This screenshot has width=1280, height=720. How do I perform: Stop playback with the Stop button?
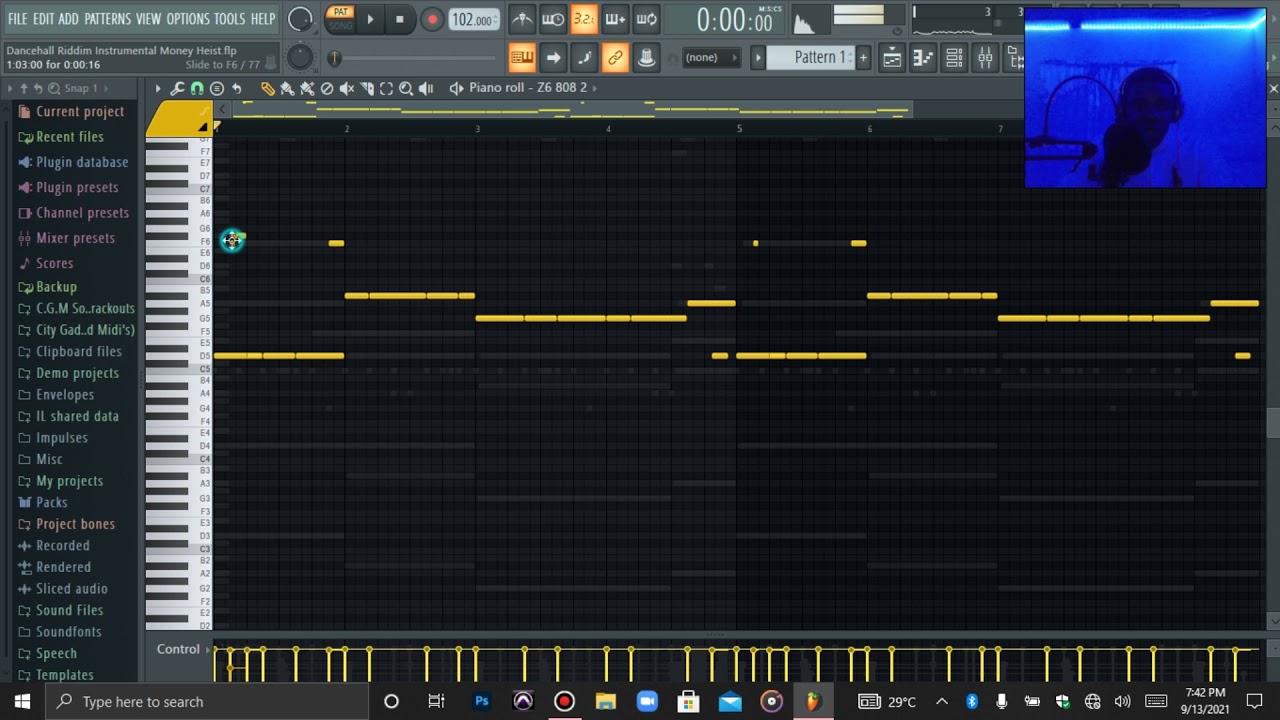(x=400, y=19)
